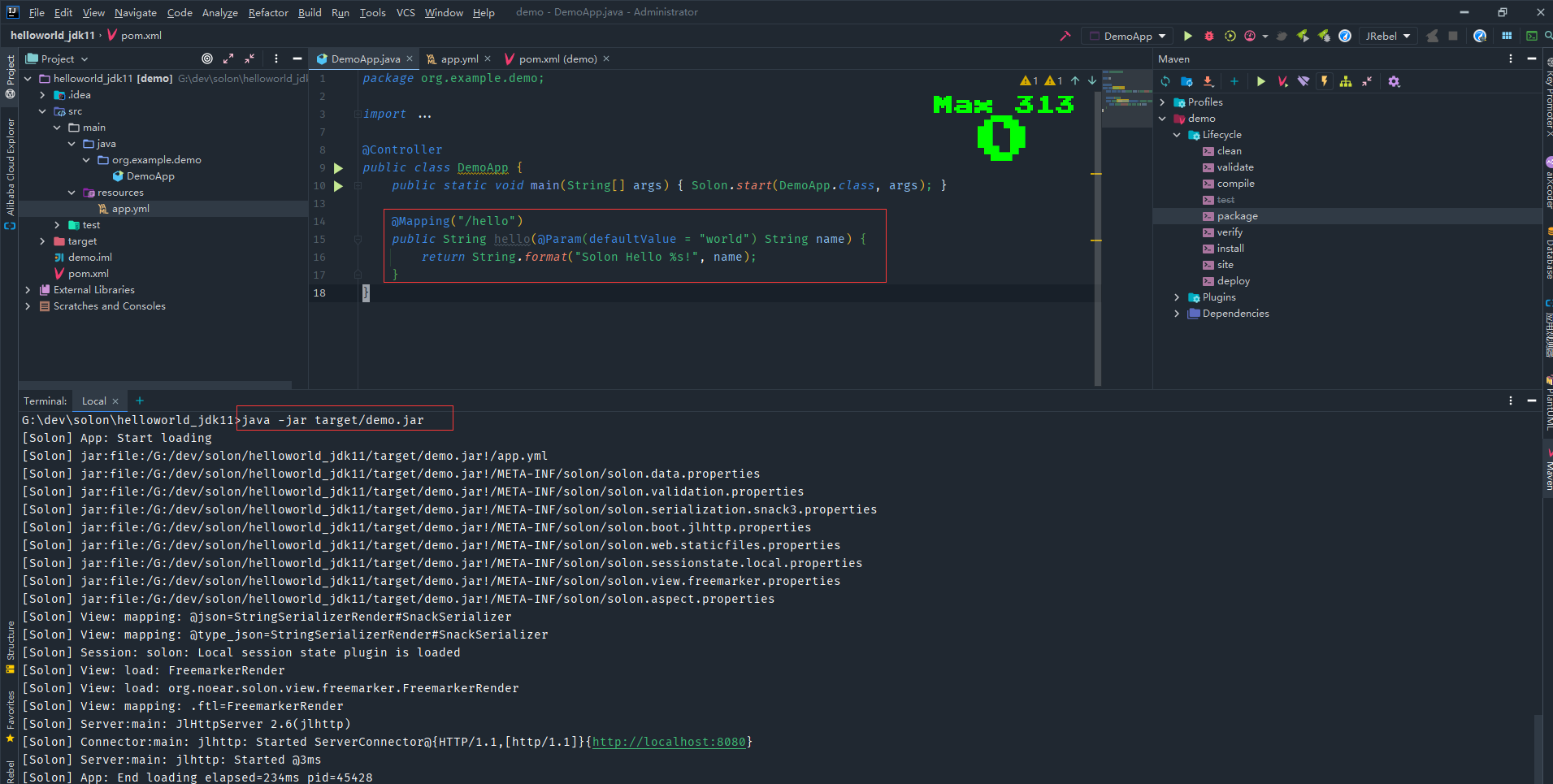Expand all in Project panel

[228, 58]
